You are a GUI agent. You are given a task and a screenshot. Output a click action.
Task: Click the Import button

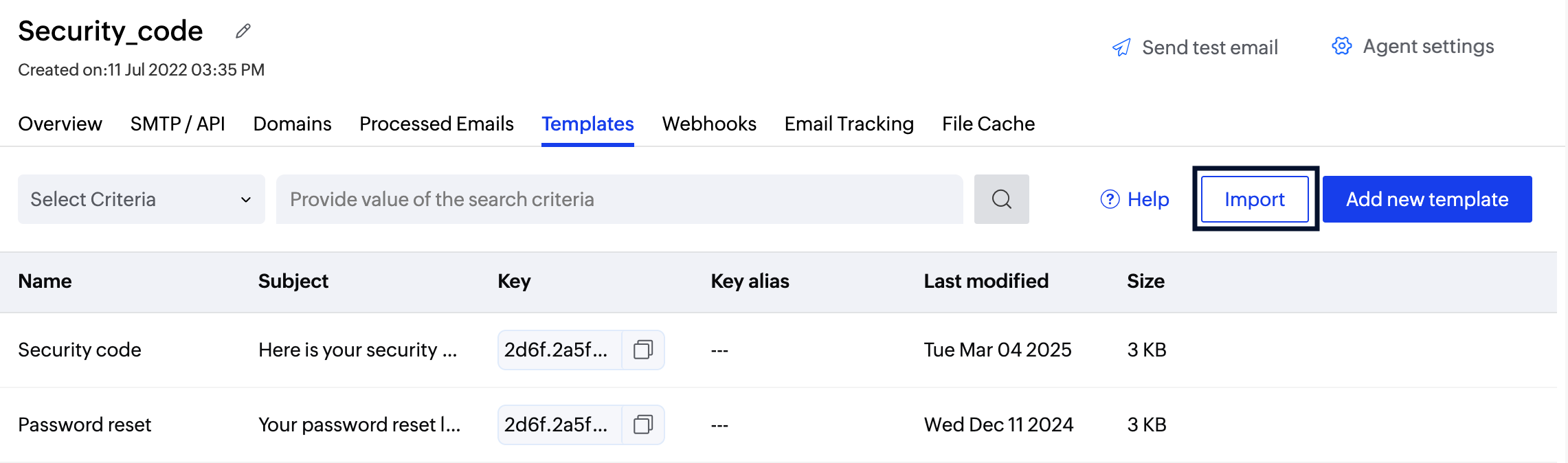pyautogui.click(x=1254, y=199)
